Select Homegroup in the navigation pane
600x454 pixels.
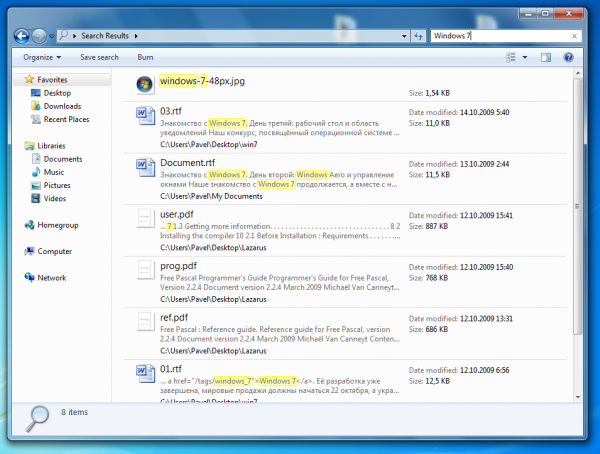[x=58, y=225]
